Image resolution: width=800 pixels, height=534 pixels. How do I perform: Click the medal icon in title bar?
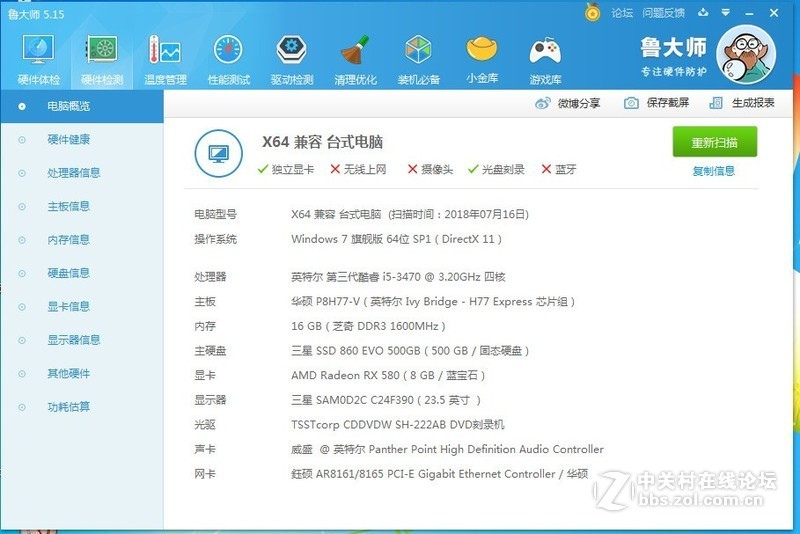592,12
